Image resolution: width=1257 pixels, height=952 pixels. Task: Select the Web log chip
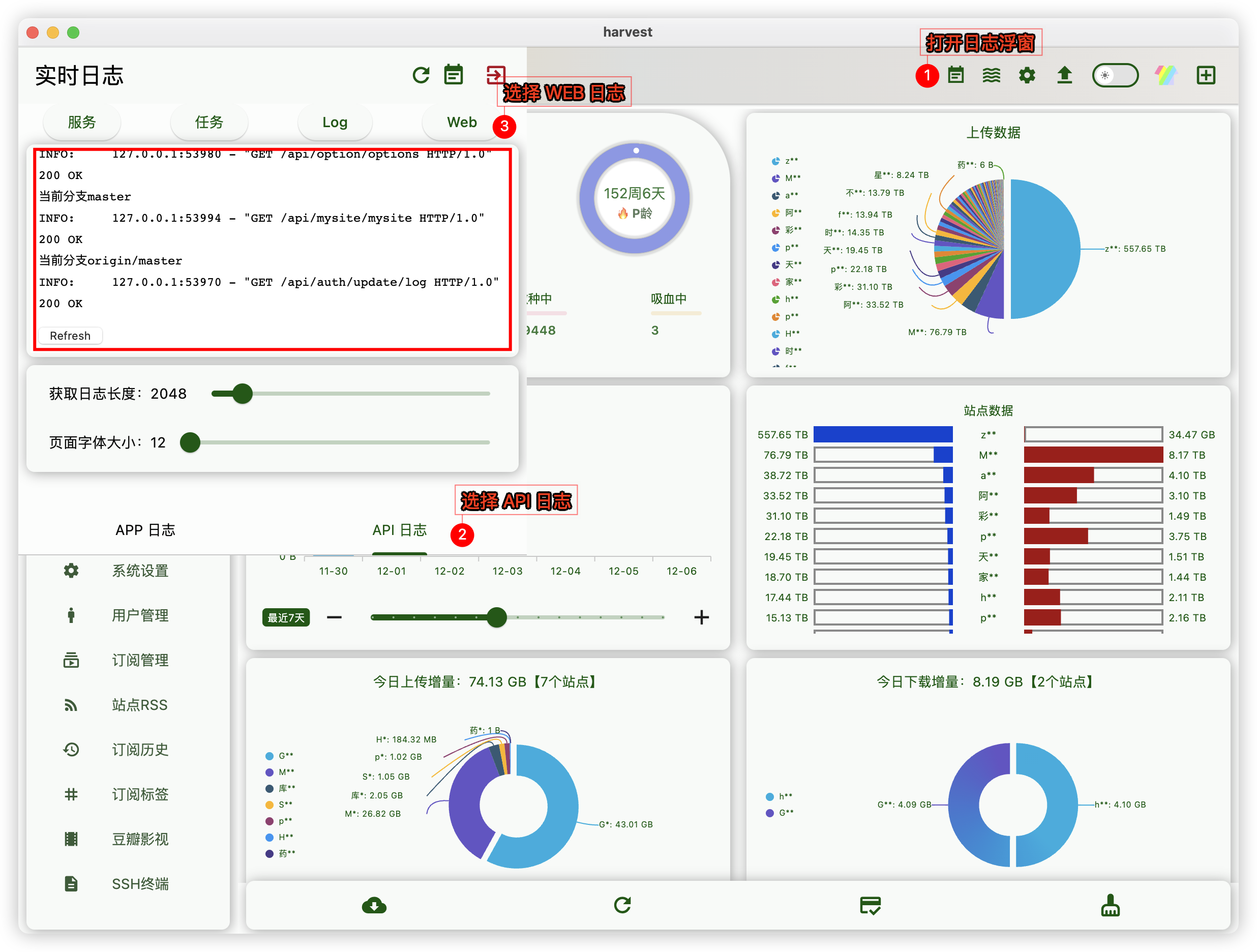(x=461, y=122)
